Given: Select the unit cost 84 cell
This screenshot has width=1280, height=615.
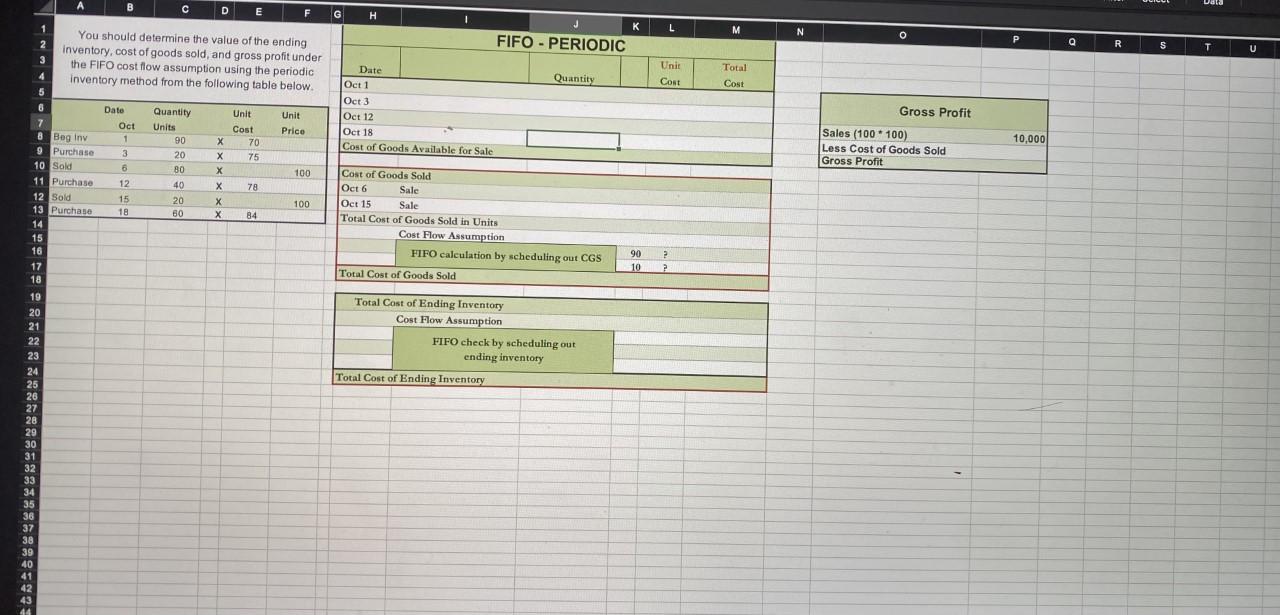Looking at the screenshot, I should click(x=253, y=215).
